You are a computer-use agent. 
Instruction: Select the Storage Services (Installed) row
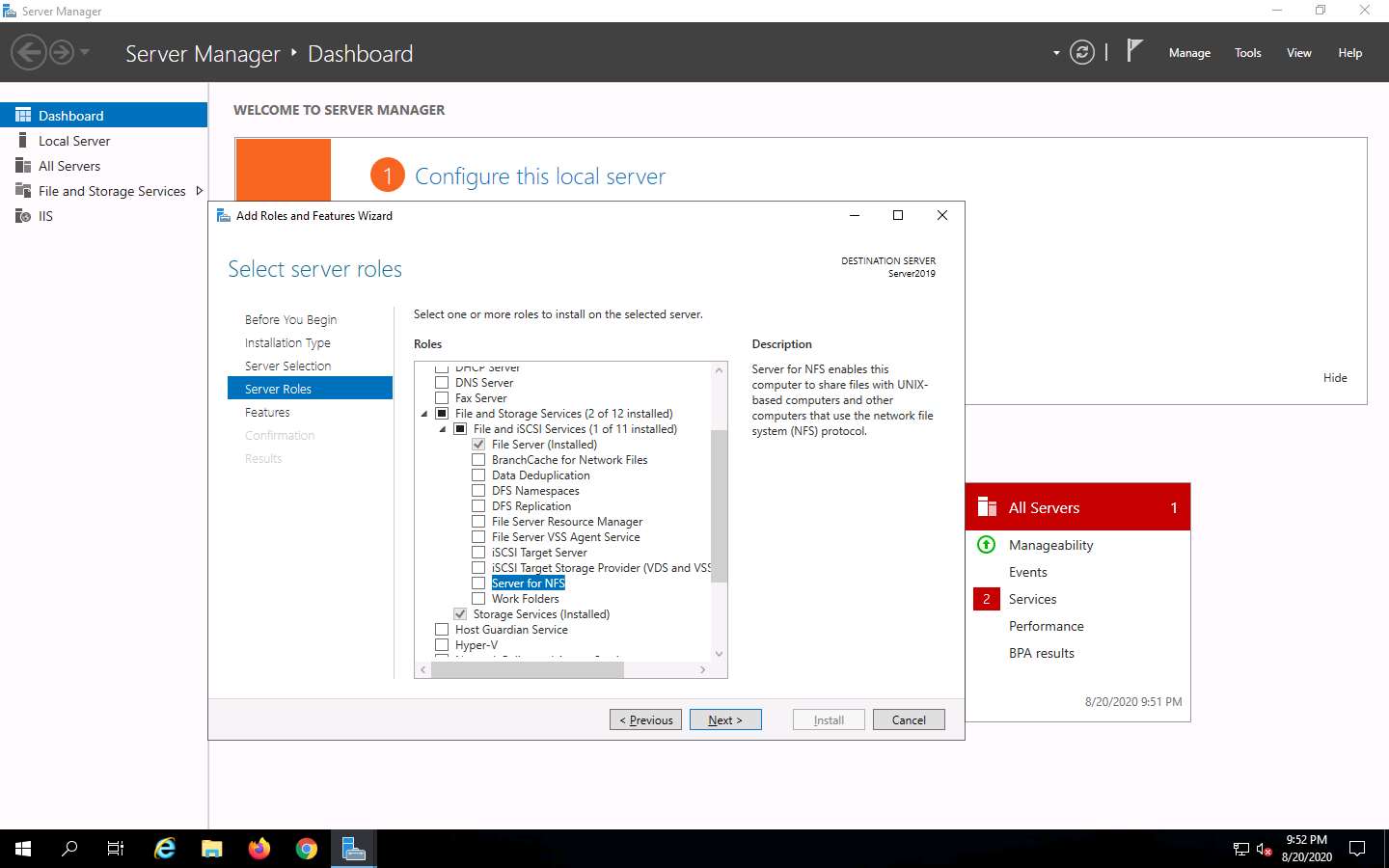pyautogui.click(x=541, y=614)
